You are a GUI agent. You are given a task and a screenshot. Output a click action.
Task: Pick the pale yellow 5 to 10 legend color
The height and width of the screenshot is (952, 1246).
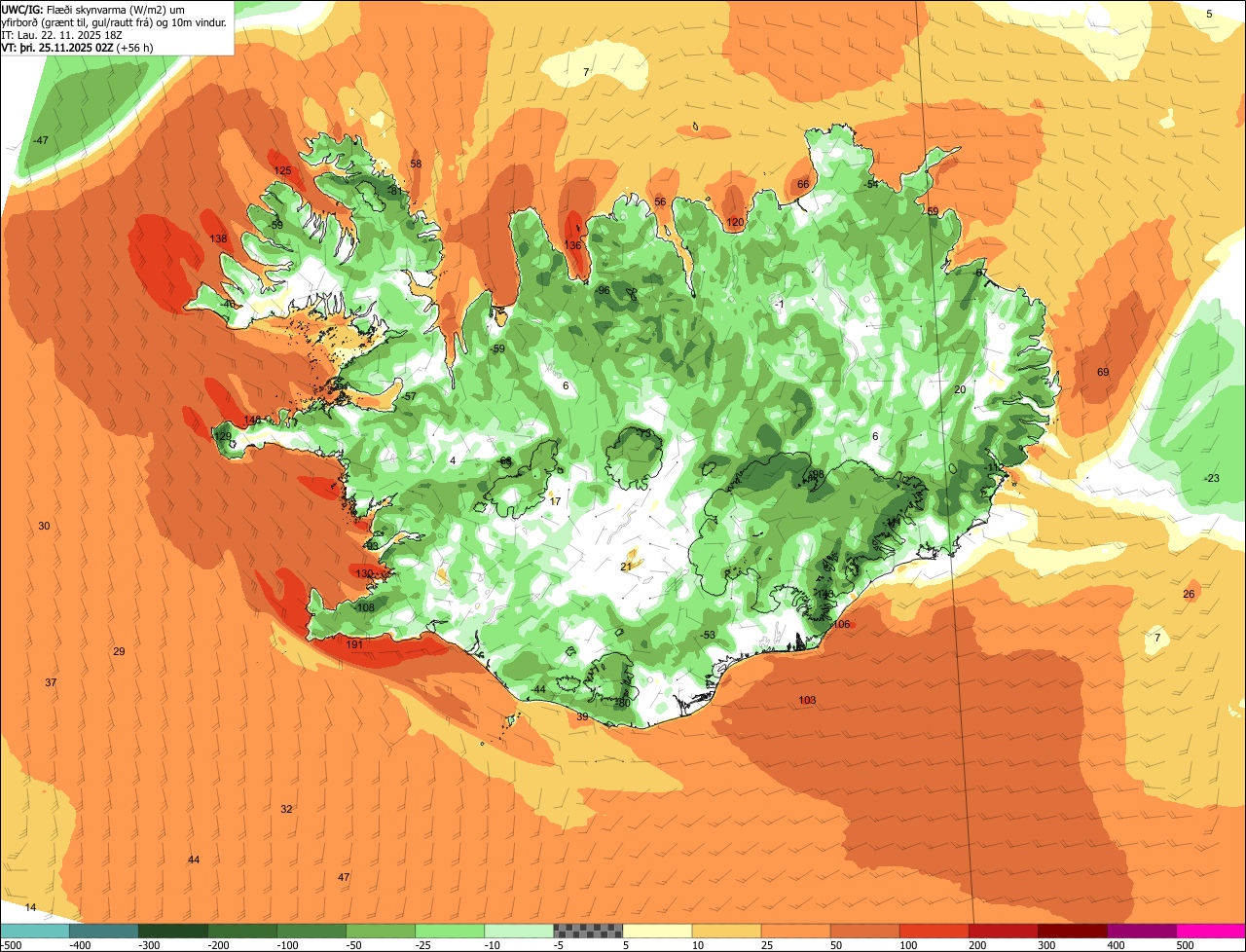[657, 931]
